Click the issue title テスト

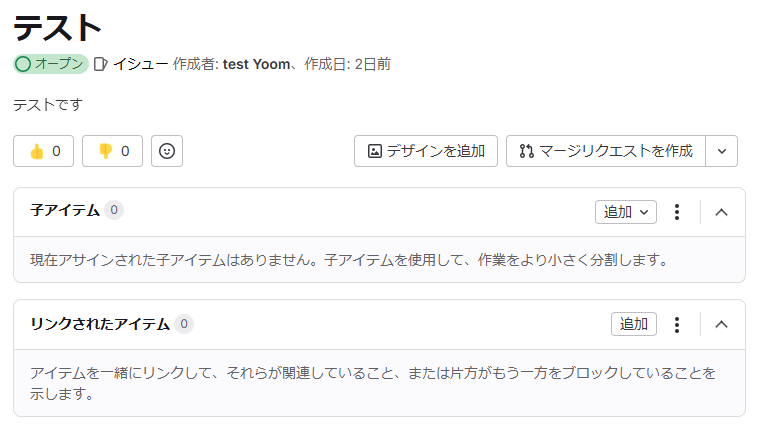tap(57, 27)
